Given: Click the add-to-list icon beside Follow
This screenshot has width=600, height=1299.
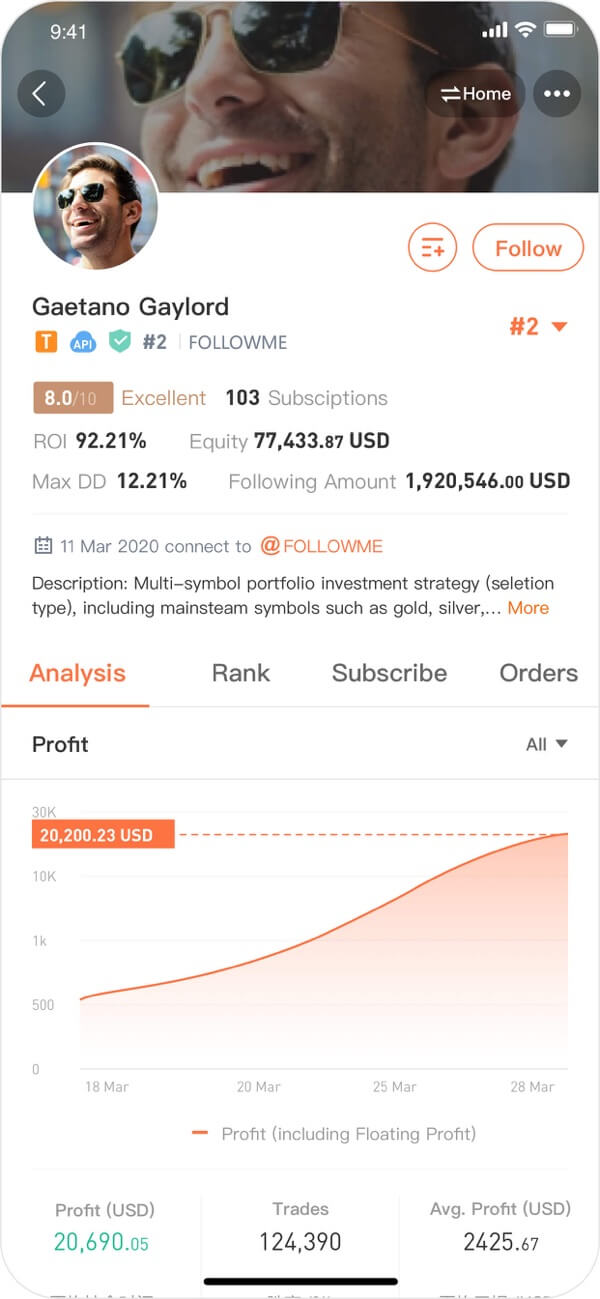Looking at the screenshot, I should click(x=432, y=248).
